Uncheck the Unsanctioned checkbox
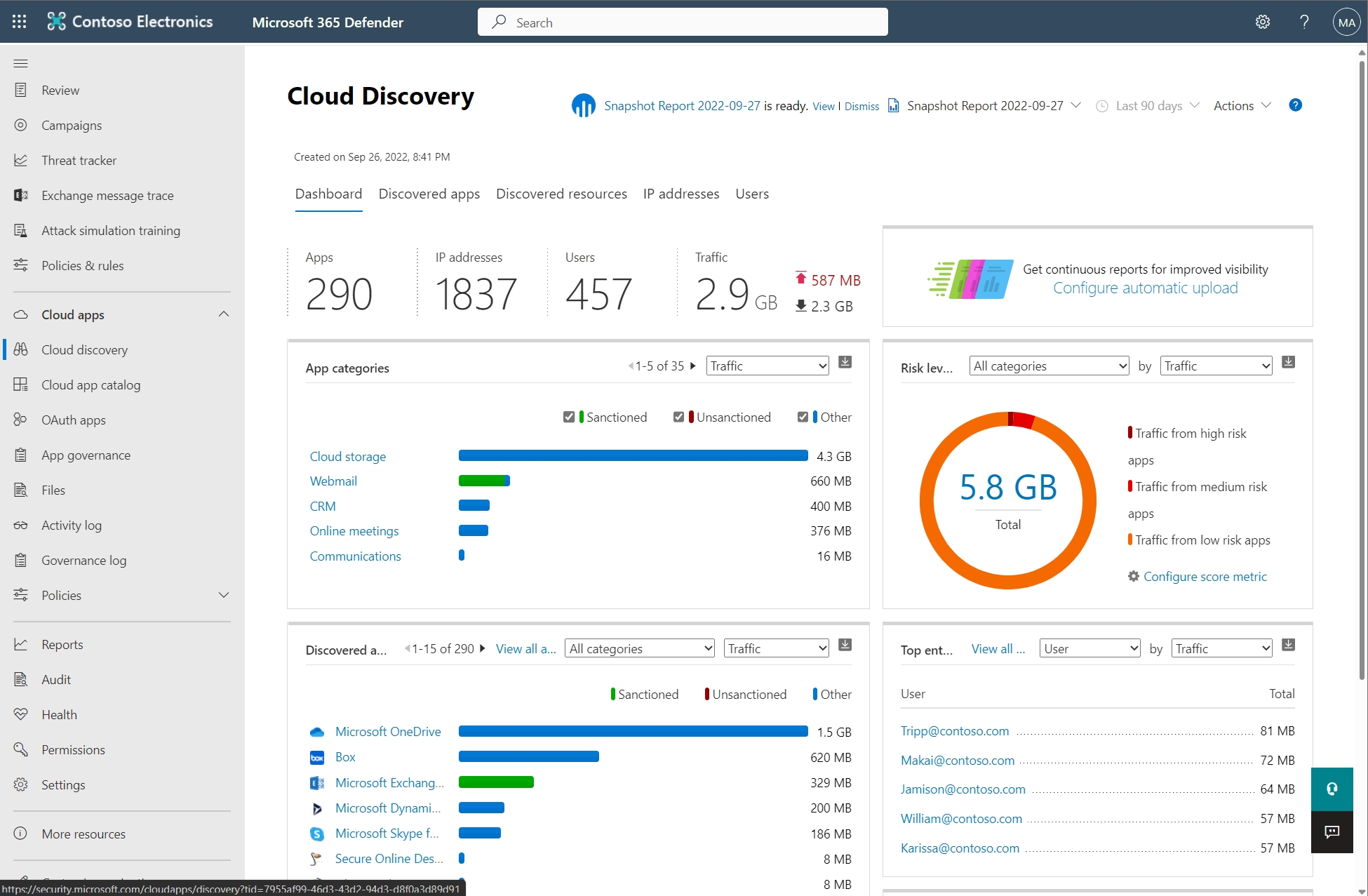 pyautogui.click(x=678, y=417)
